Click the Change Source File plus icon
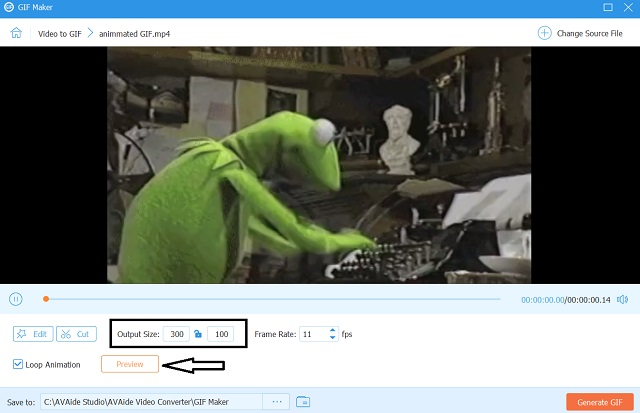640x413 pixels. click(544, 33)
